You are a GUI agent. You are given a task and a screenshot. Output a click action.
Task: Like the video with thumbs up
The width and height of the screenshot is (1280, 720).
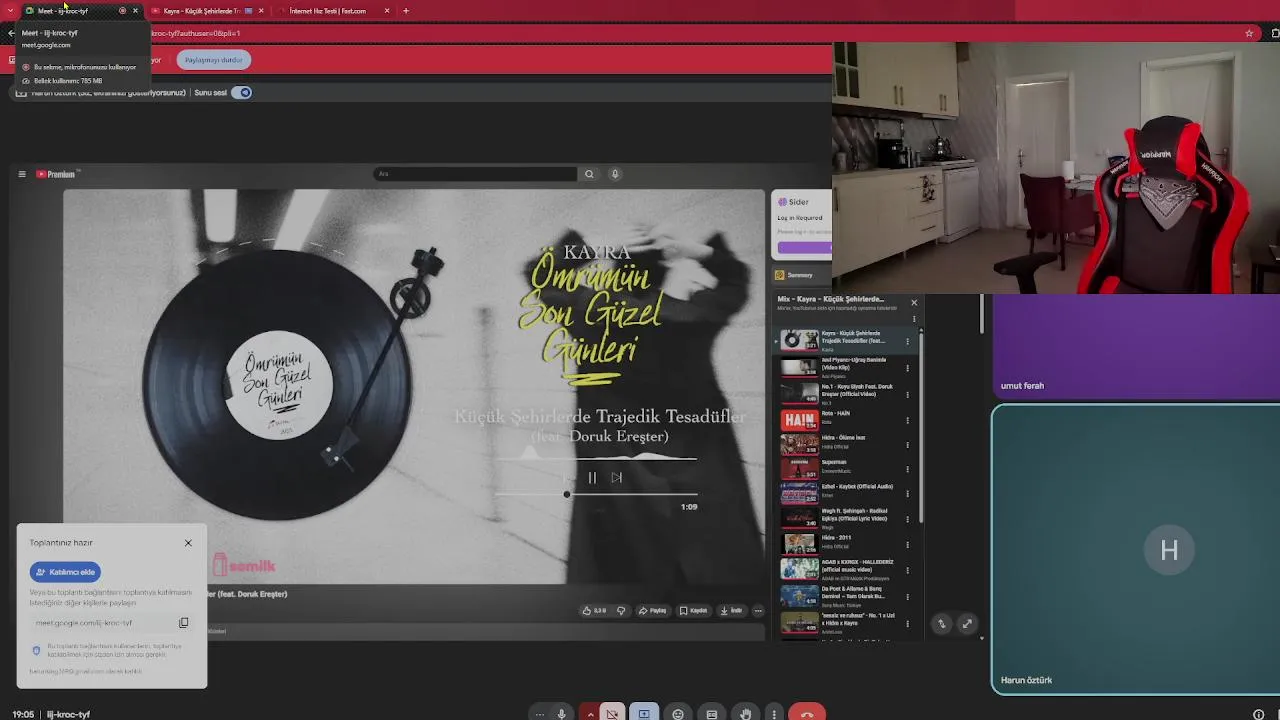[x=596, y=610]
